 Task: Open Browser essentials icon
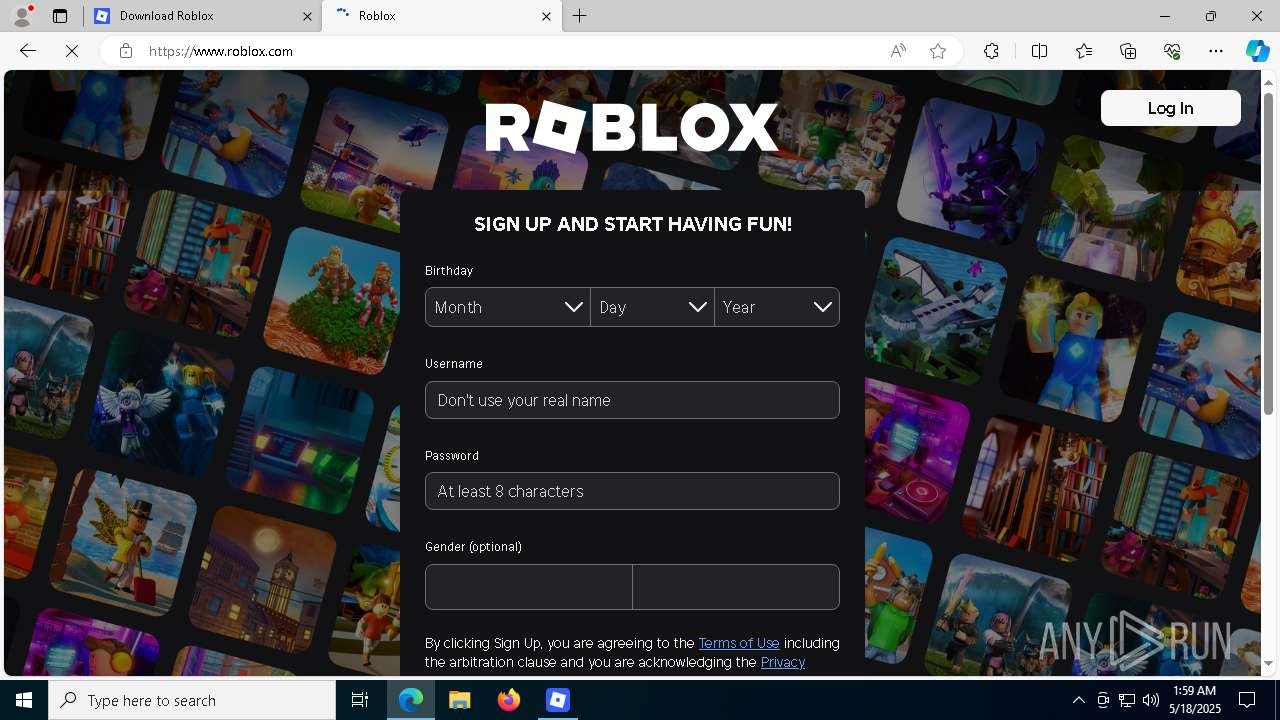[x=1172, y=51]
